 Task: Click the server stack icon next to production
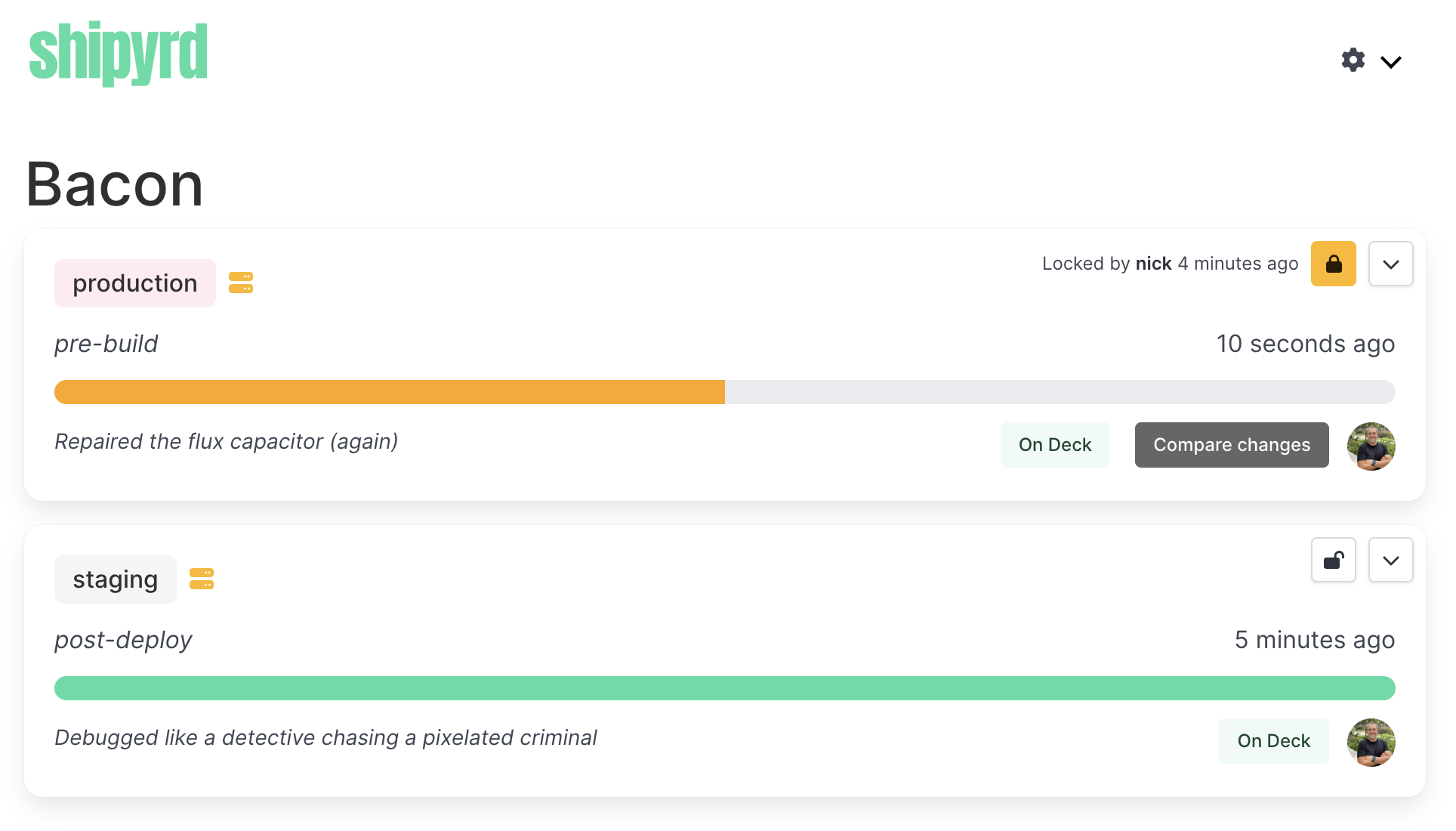(x=241, y=283)
